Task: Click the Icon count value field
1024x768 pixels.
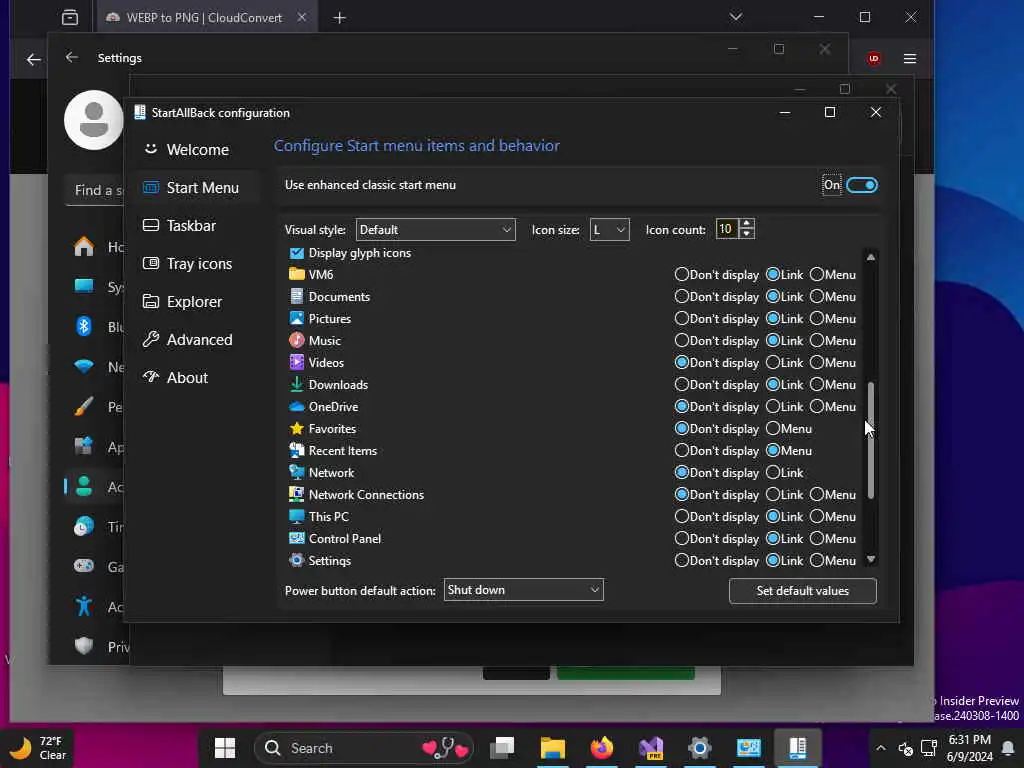Action: click(727, 229)
